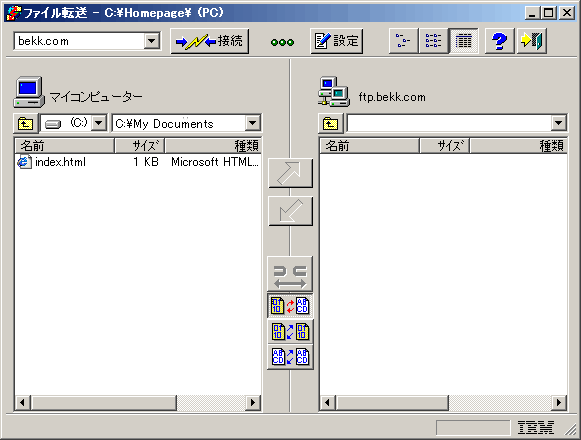This screenshot has height=440, width=581.
Task: Click the 接続 connect button
Action: coord(210,41)
